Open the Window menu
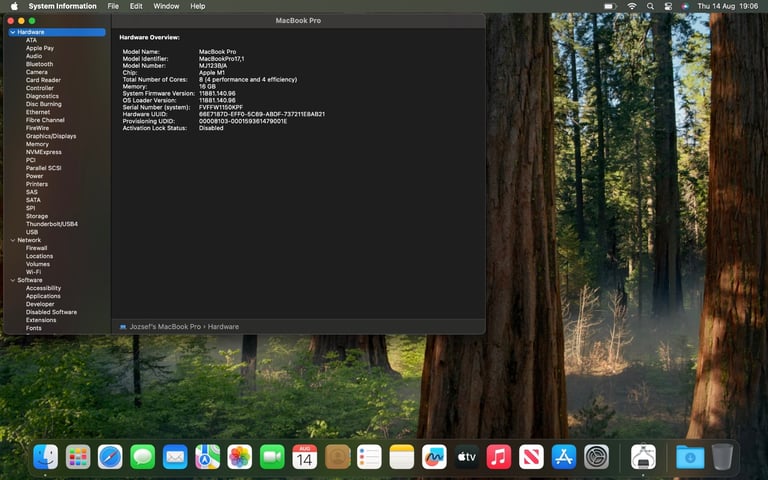 (x=166, y=6)
